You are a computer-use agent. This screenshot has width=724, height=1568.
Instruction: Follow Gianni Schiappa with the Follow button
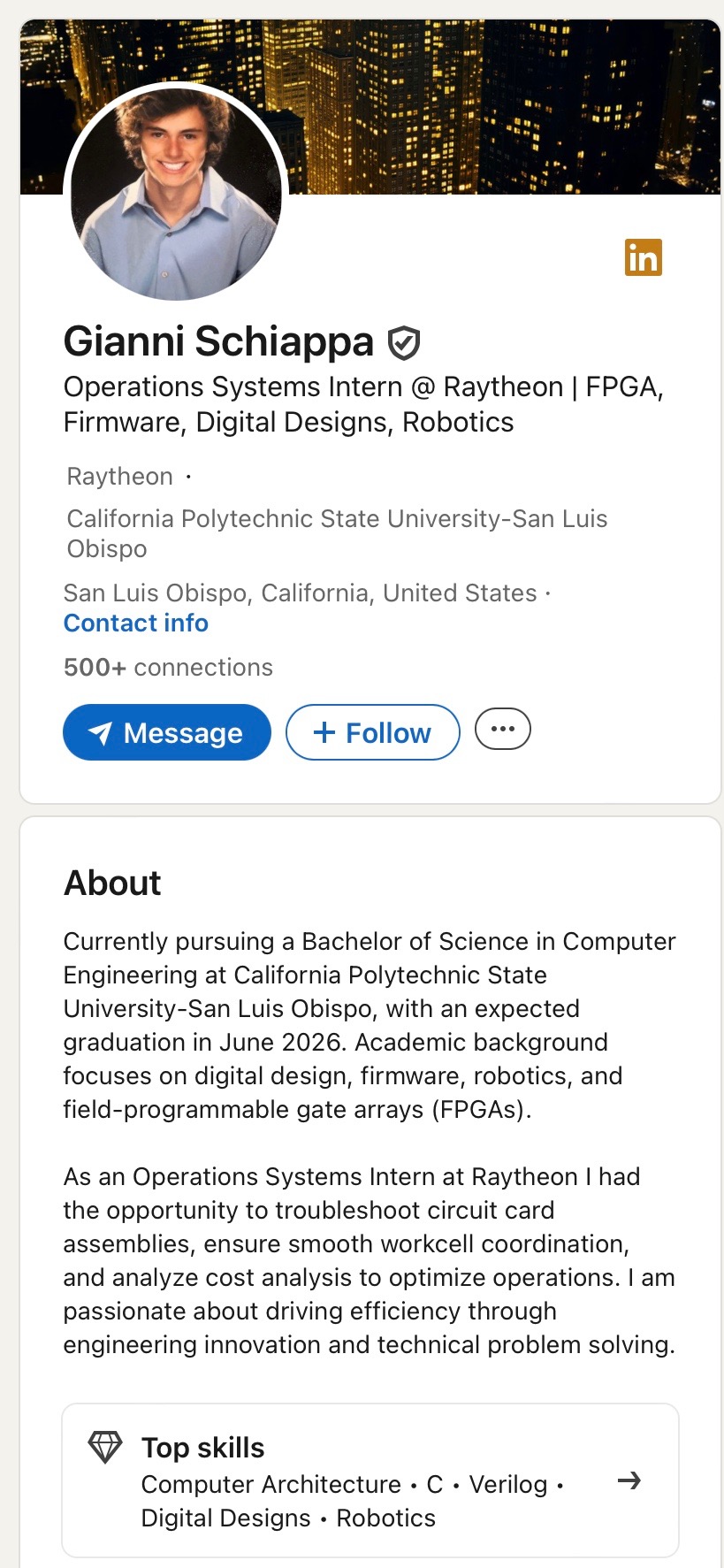point(372,732)
